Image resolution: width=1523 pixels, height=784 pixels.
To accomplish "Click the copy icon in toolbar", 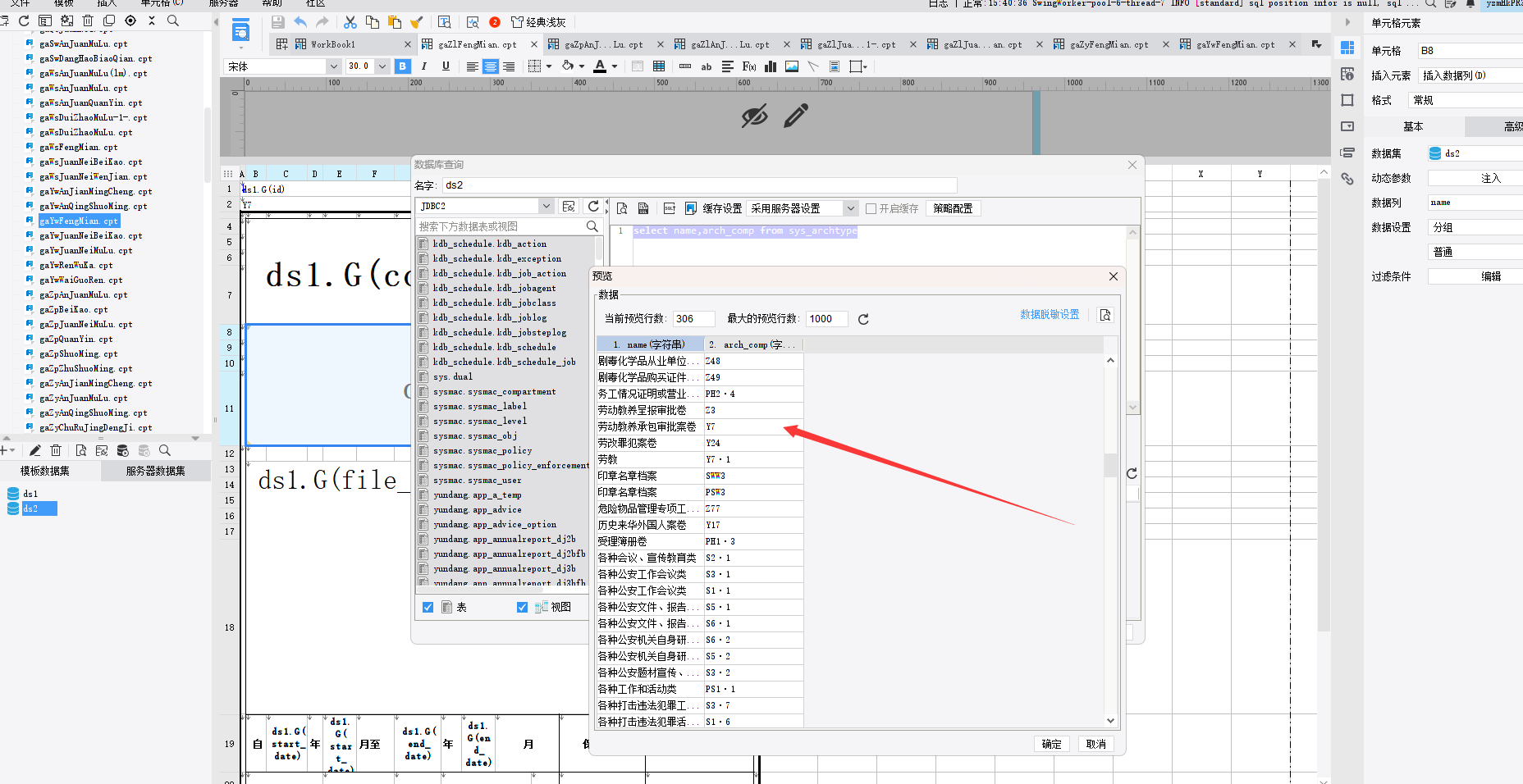I will (x=373, y=22).
